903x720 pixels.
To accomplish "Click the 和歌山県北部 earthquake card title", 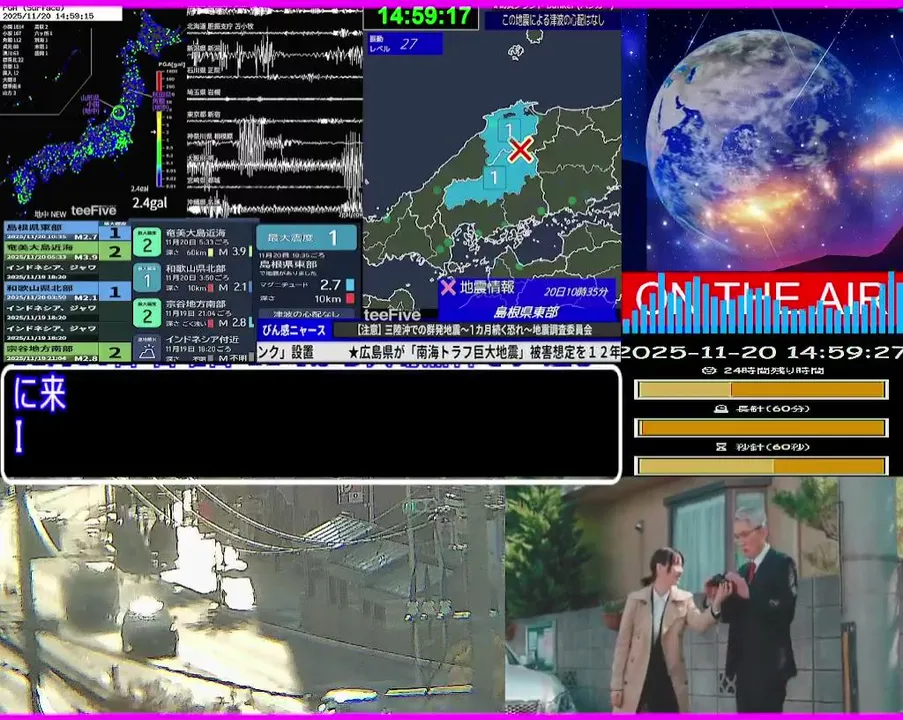I will click(196, 268).
